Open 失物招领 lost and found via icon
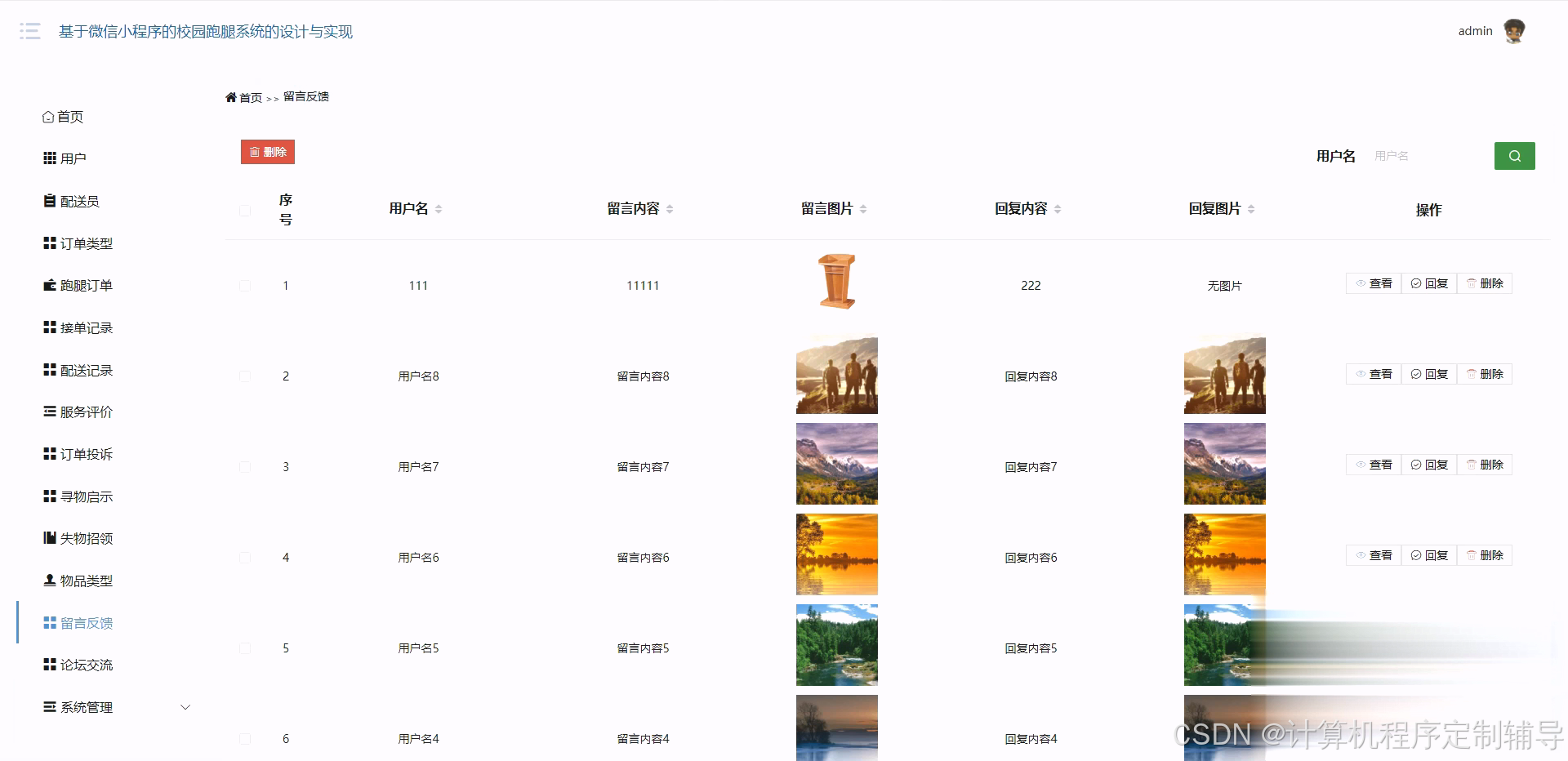The height and width of the screenshot is (761, 1568). point(48,538)
